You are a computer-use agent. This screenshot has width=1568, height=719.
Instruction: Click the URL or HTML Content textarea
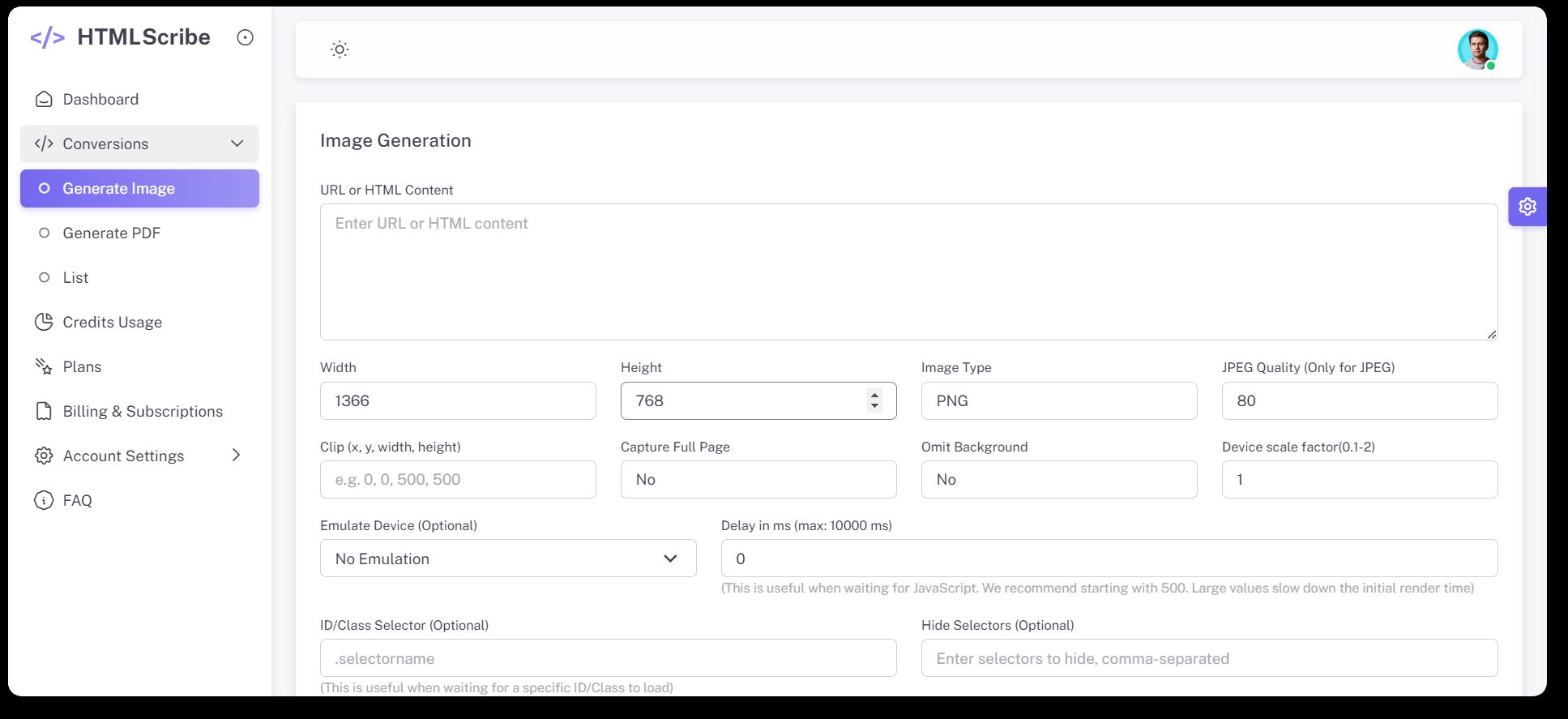(908, 272)
